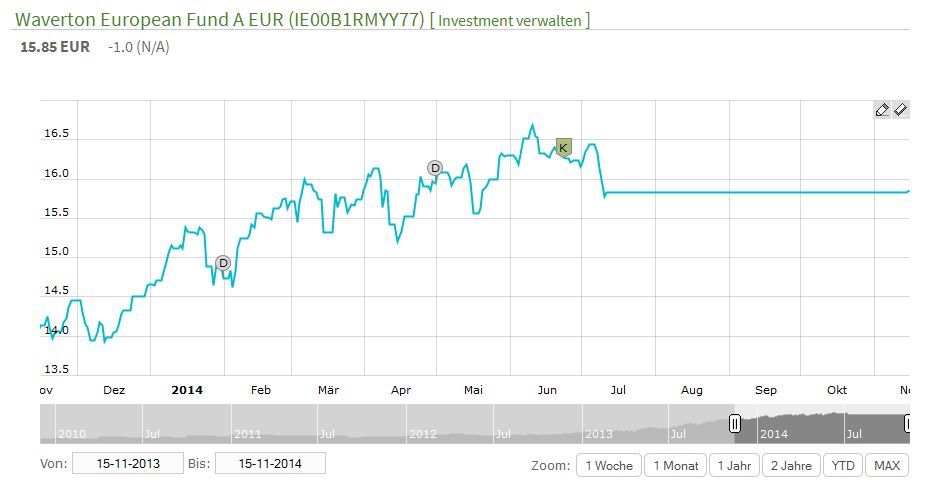Click the left range slider handle
930x494 pixels.
point(735,424)
